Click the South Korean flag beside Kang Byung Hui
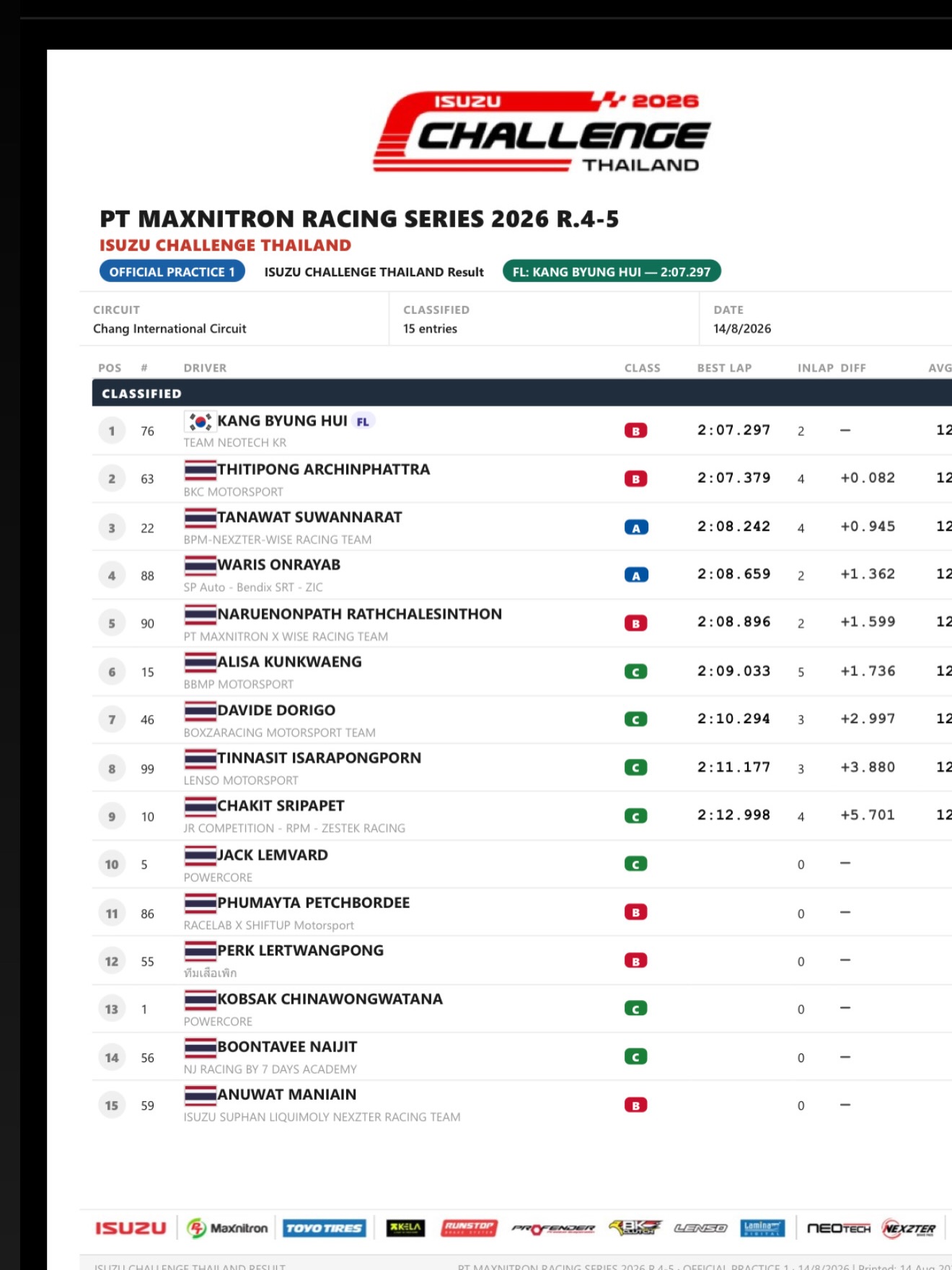 pyautogui.click(x=199, y=421)
